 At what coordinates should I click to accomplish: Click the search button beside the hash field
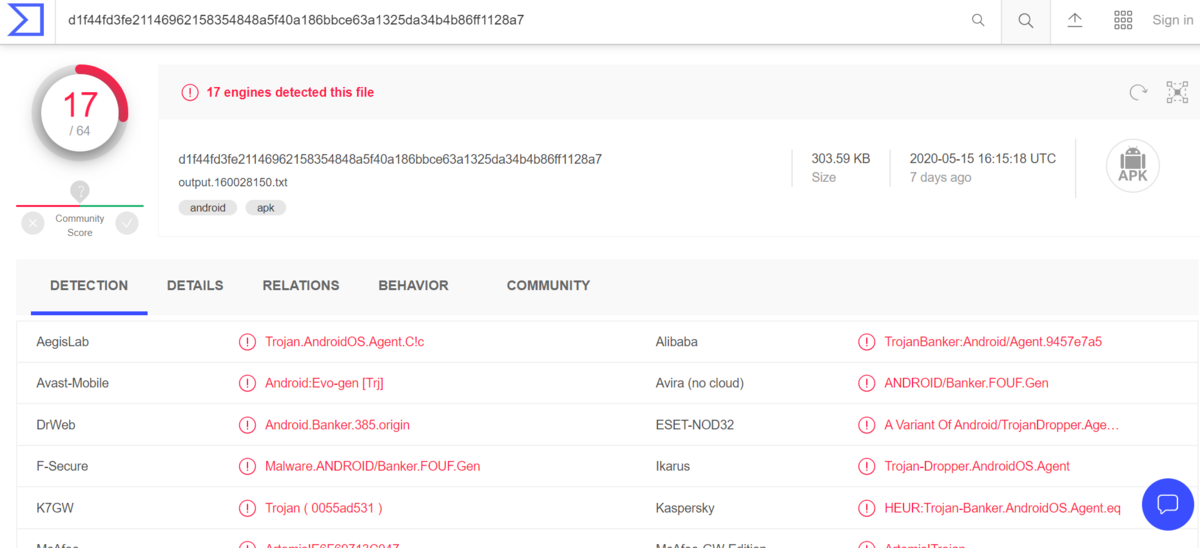coord(1026,21)
